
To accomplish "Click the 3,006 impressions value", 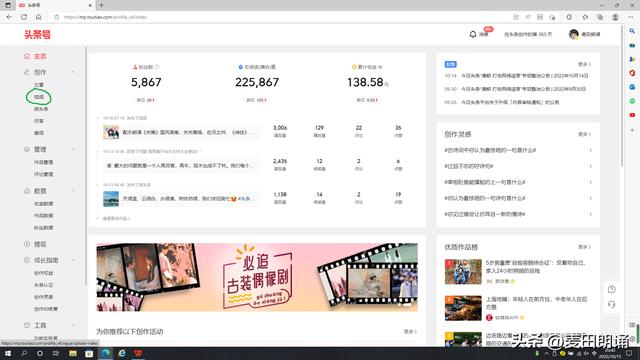I will pos(280,128).
